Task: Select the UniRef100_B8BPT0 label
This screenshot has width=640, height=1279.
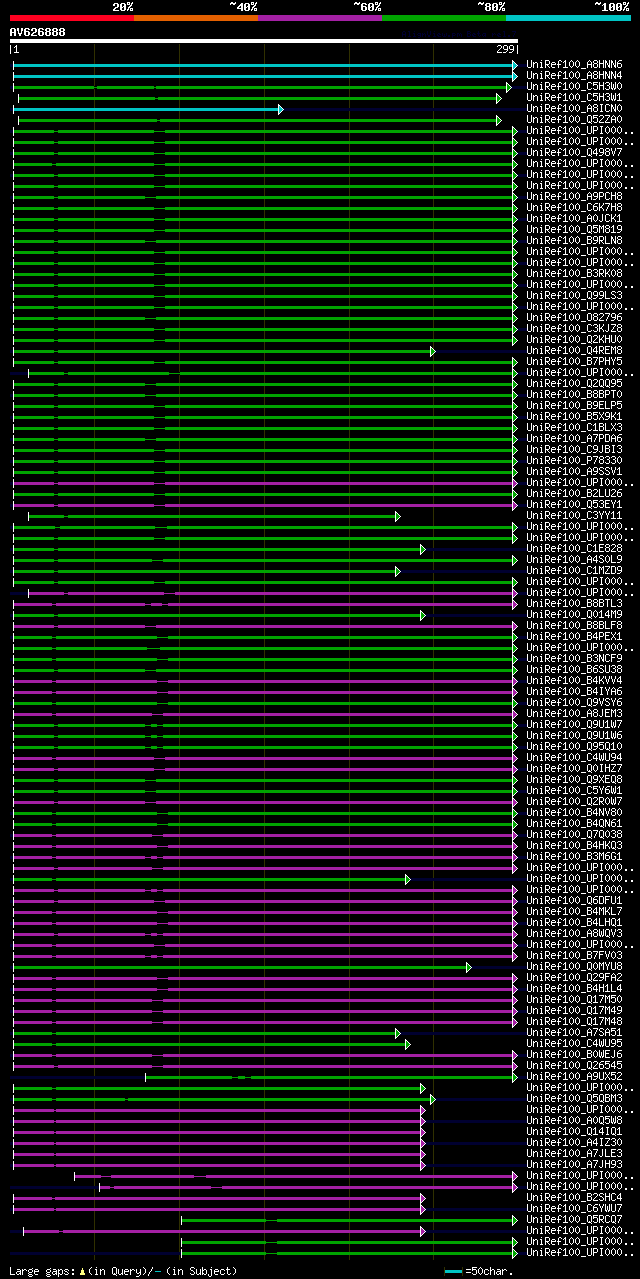Action: tap(574, 395)
